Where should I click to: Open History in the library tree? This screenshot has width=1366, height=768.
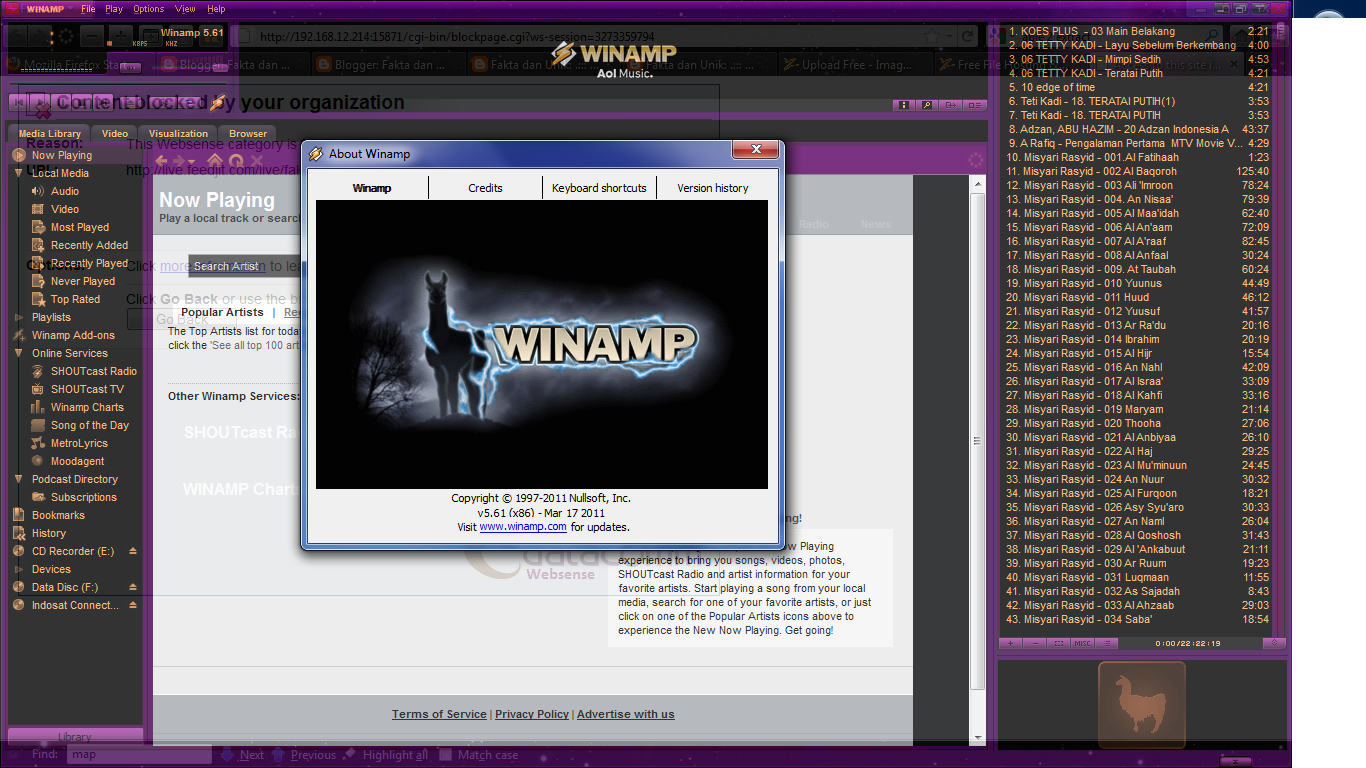tap(48, 533)
